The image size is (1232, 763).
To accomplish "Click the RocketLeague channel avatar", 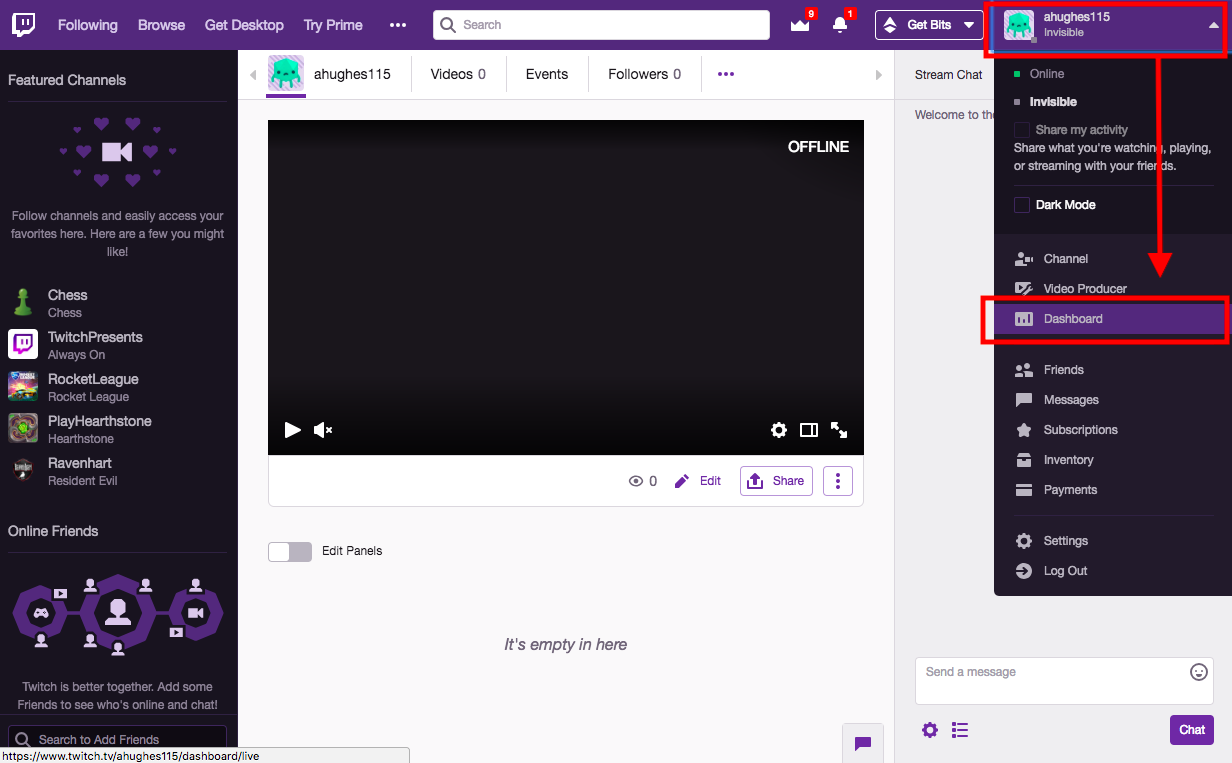I will [23, 386].
